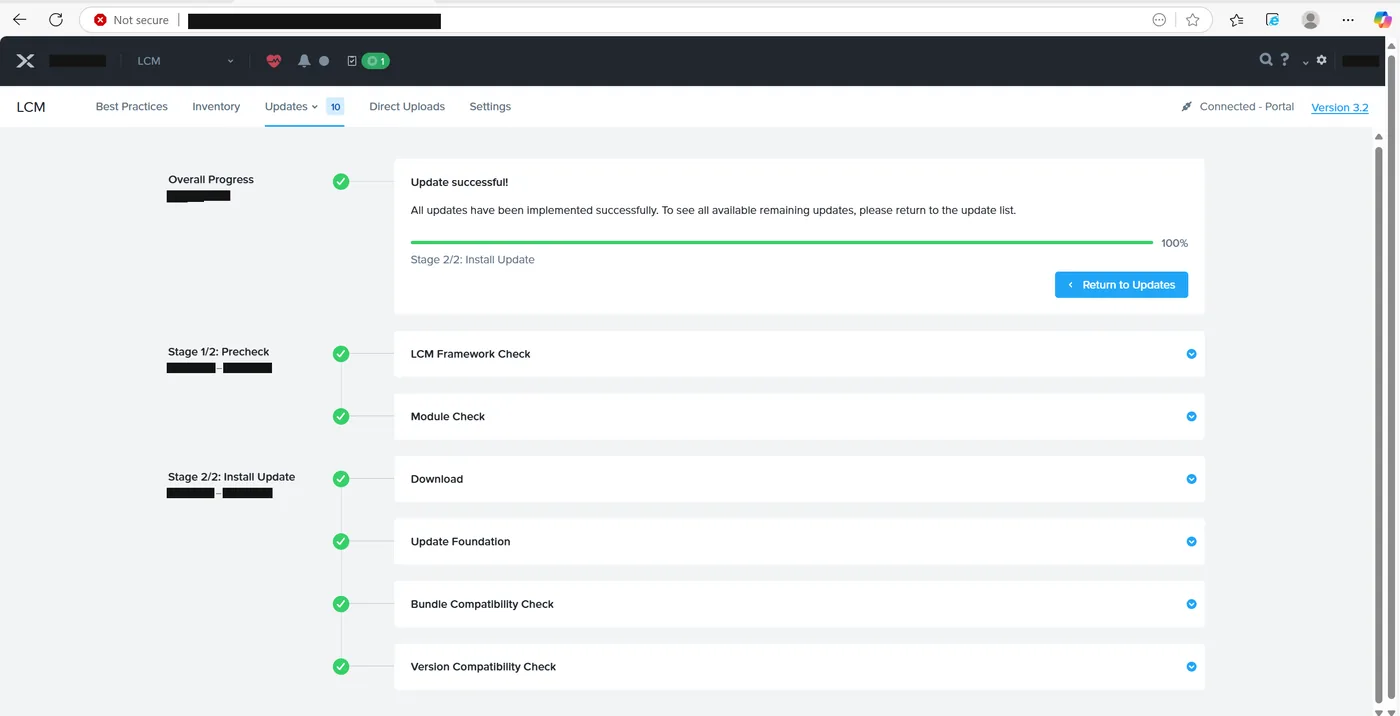The image size is (1400, 716).
Task: Click the Nutanix X logo icon
Action: tap(26, 61)
